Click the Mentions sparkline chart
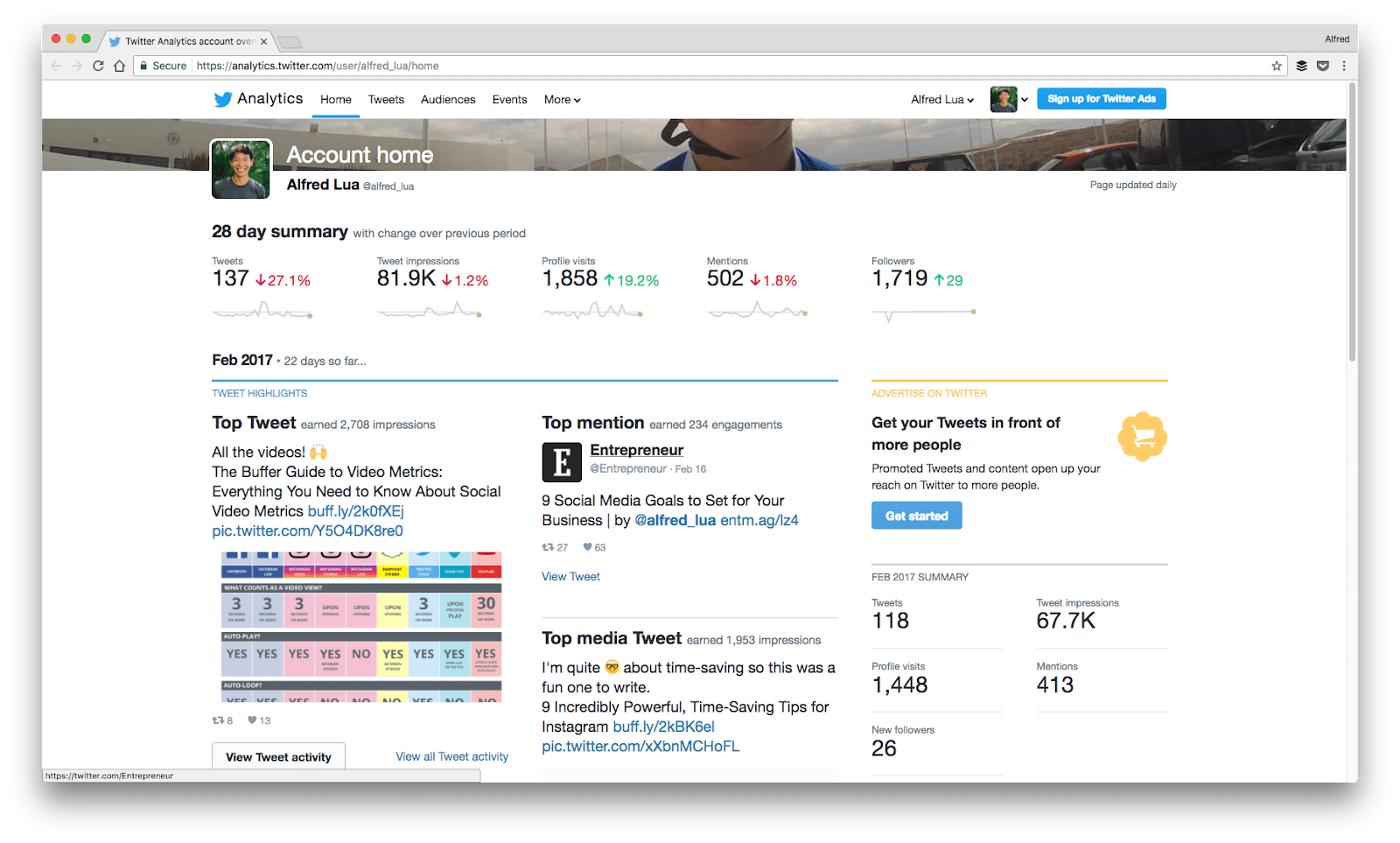Image resolution: width=1400 pixels, height=843 pixels. (757, 310)
